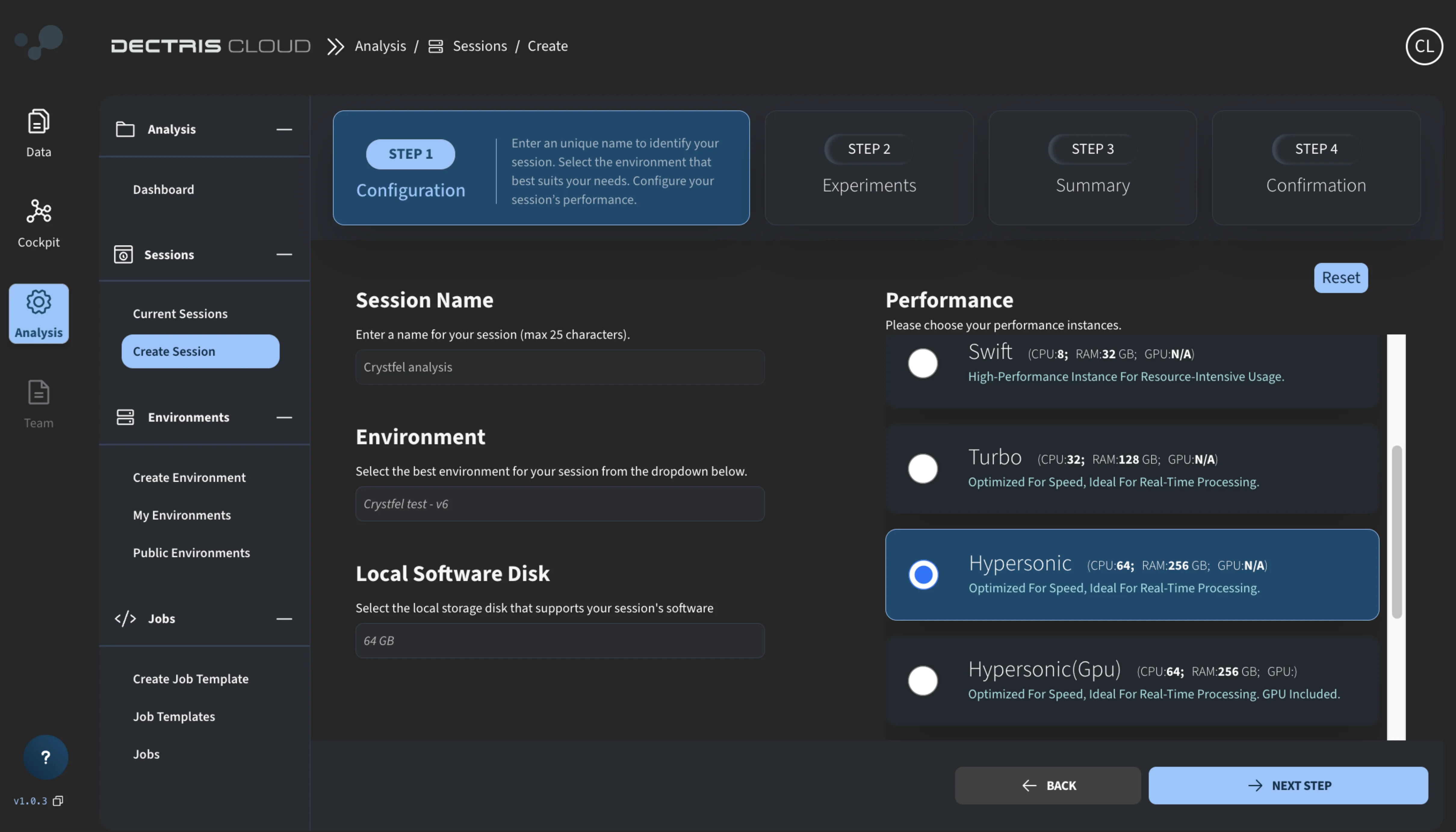Open the Environment dropdown
This screenshot has width=1456, height=832.
click(559, 503)
